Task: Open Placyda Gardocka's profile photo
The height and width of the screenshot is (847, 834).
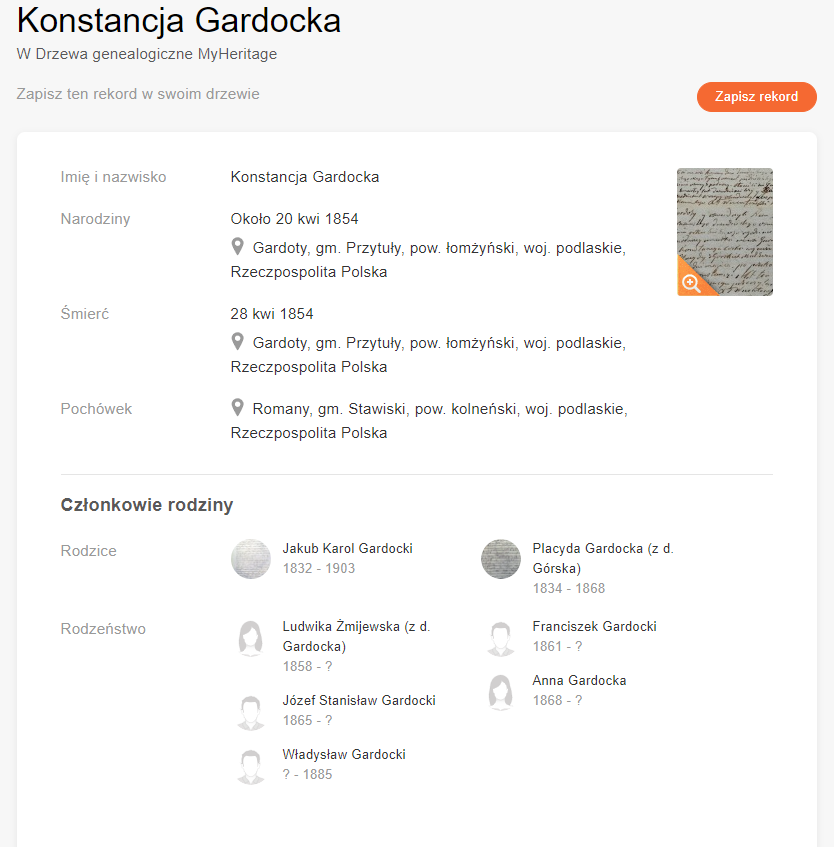Action: (x=501, y=559)
